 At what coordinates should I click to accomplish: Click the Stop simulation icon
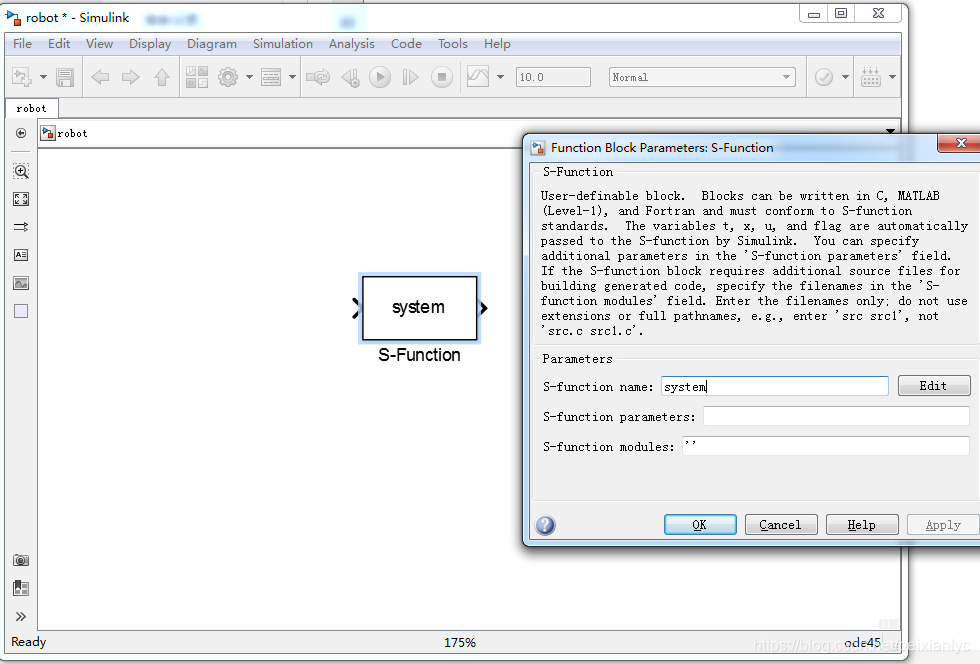point(441,77)
